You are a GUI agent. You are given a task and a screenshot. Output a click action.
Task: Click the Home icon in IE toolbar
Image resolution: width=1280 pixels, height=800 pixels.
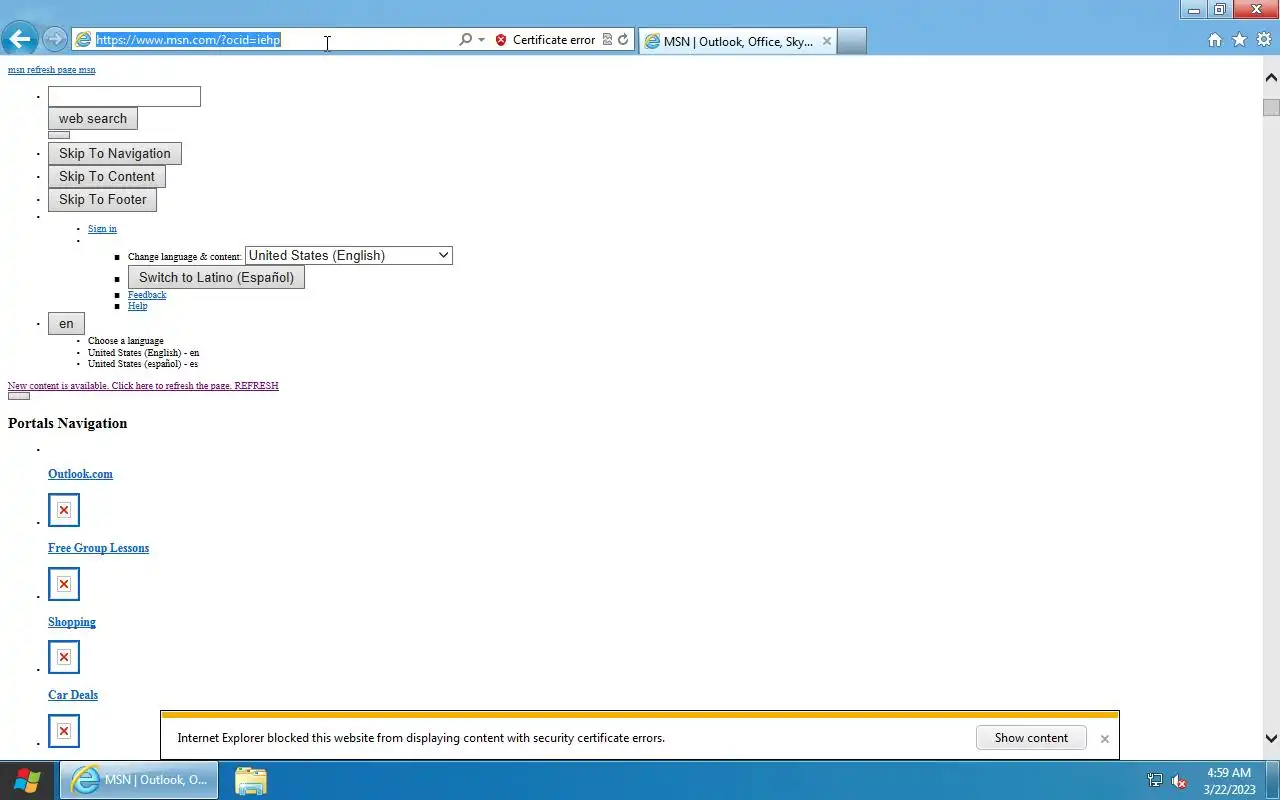pos(1215,40)
